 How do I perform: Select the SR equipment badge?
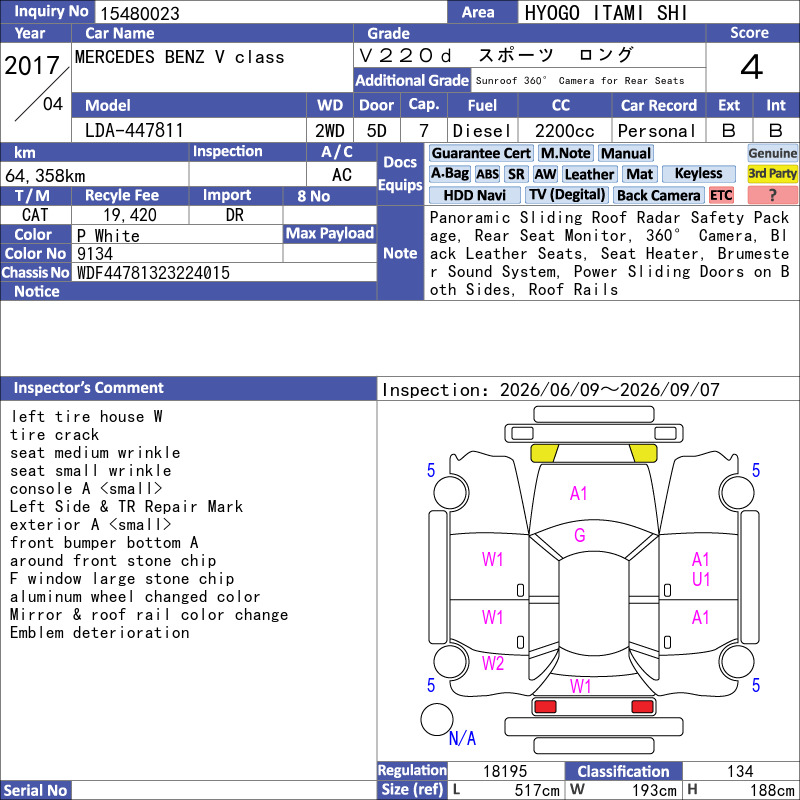click(x=516, y=174)
